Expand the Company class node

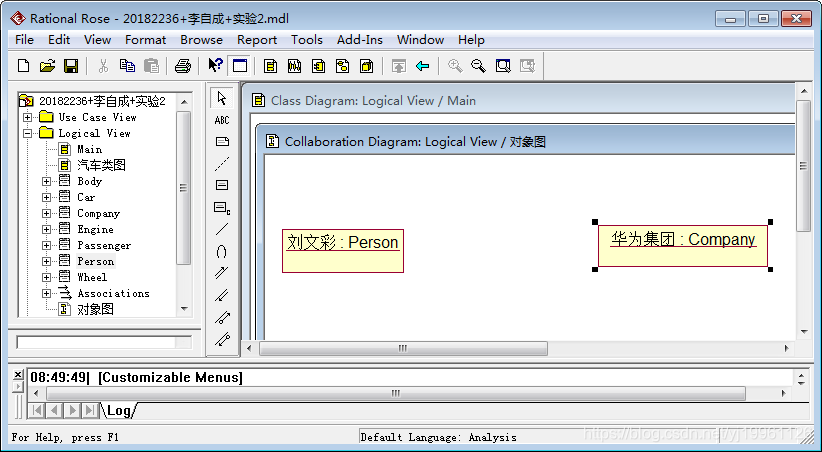coord(47,213)
